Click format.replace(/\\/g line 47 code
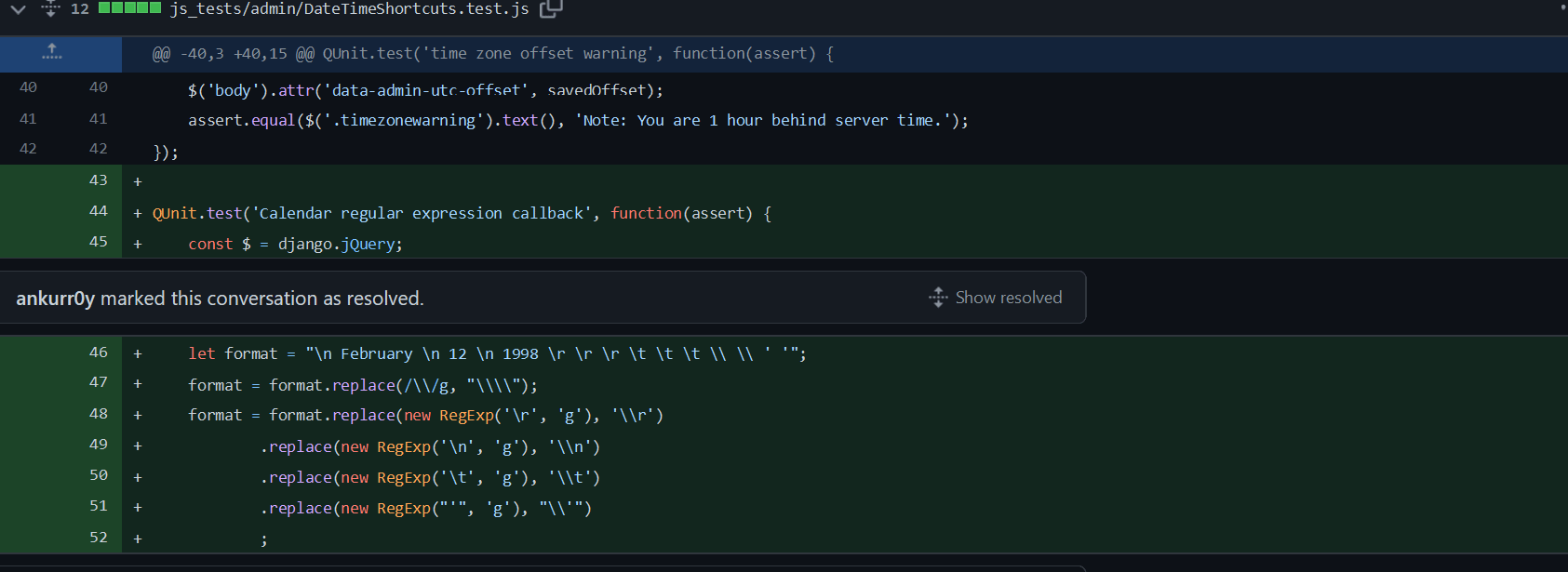Image resolution: width=1568 pixels, height=572 pixels. pyautogui.click(x=362, y=385)
